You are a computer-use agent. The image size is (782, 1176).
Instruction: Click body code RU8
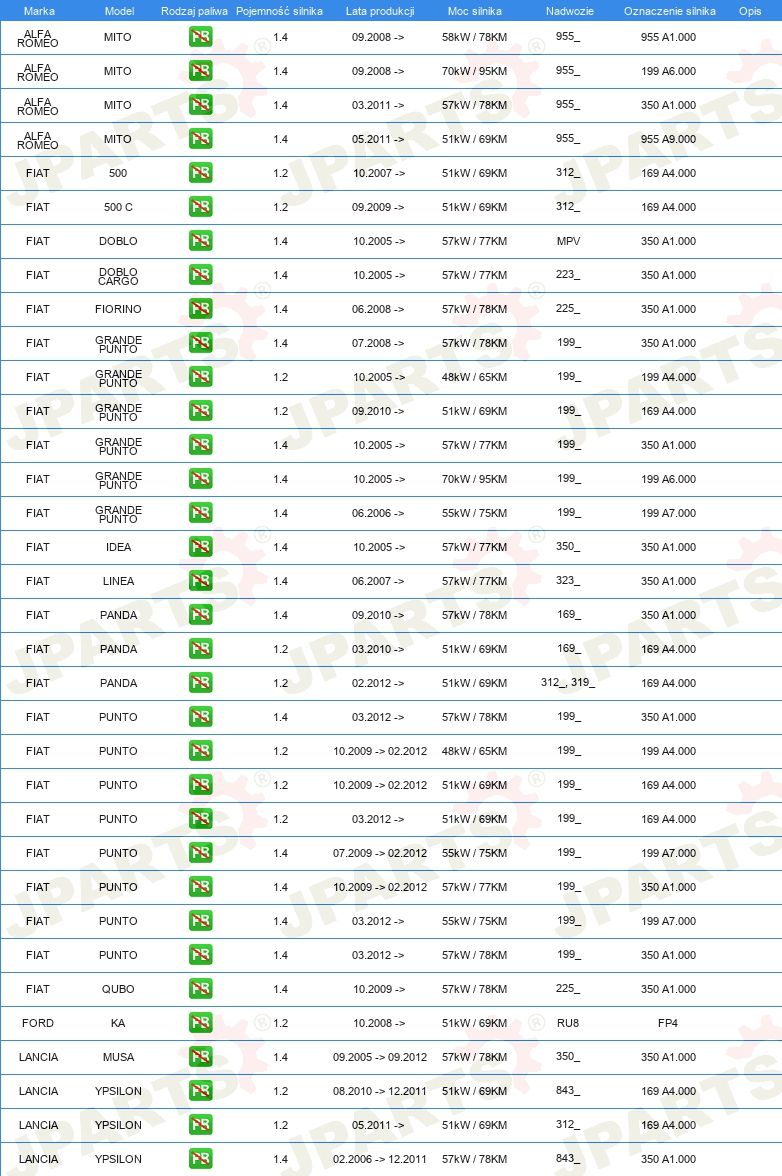568,1023
